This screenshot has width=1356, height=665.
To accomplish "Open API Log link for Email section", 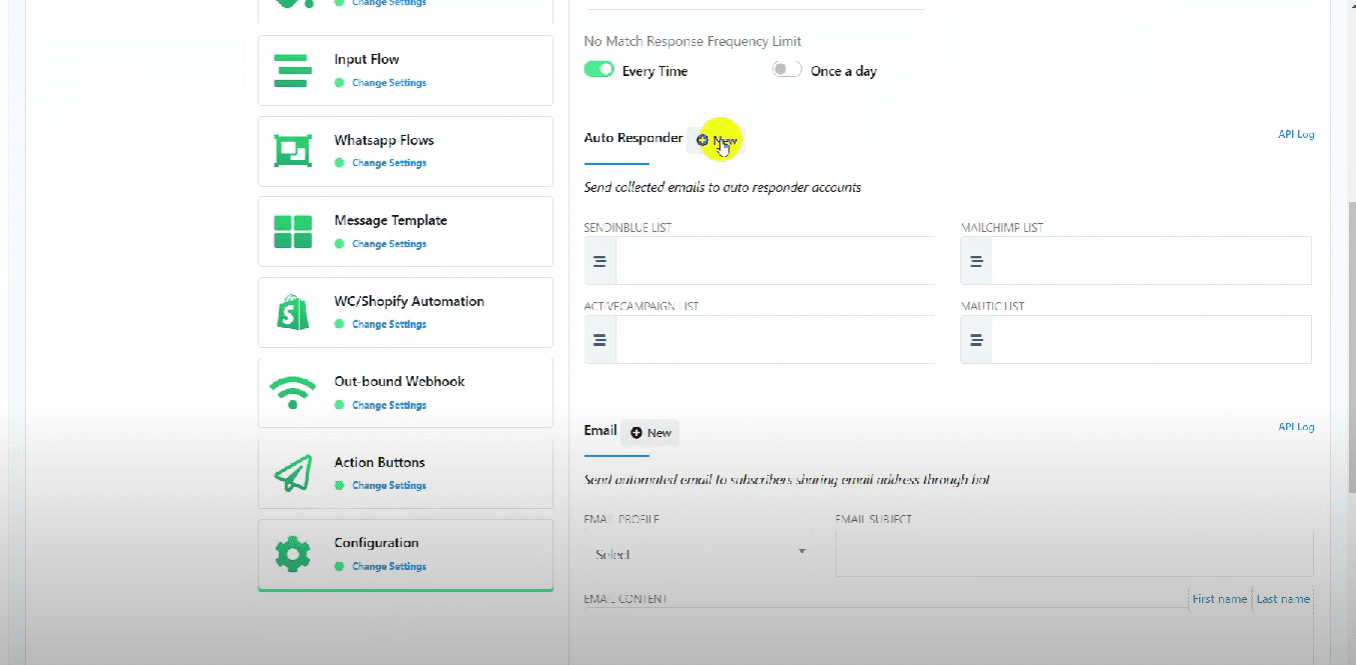I will (x=1295, y=427).
